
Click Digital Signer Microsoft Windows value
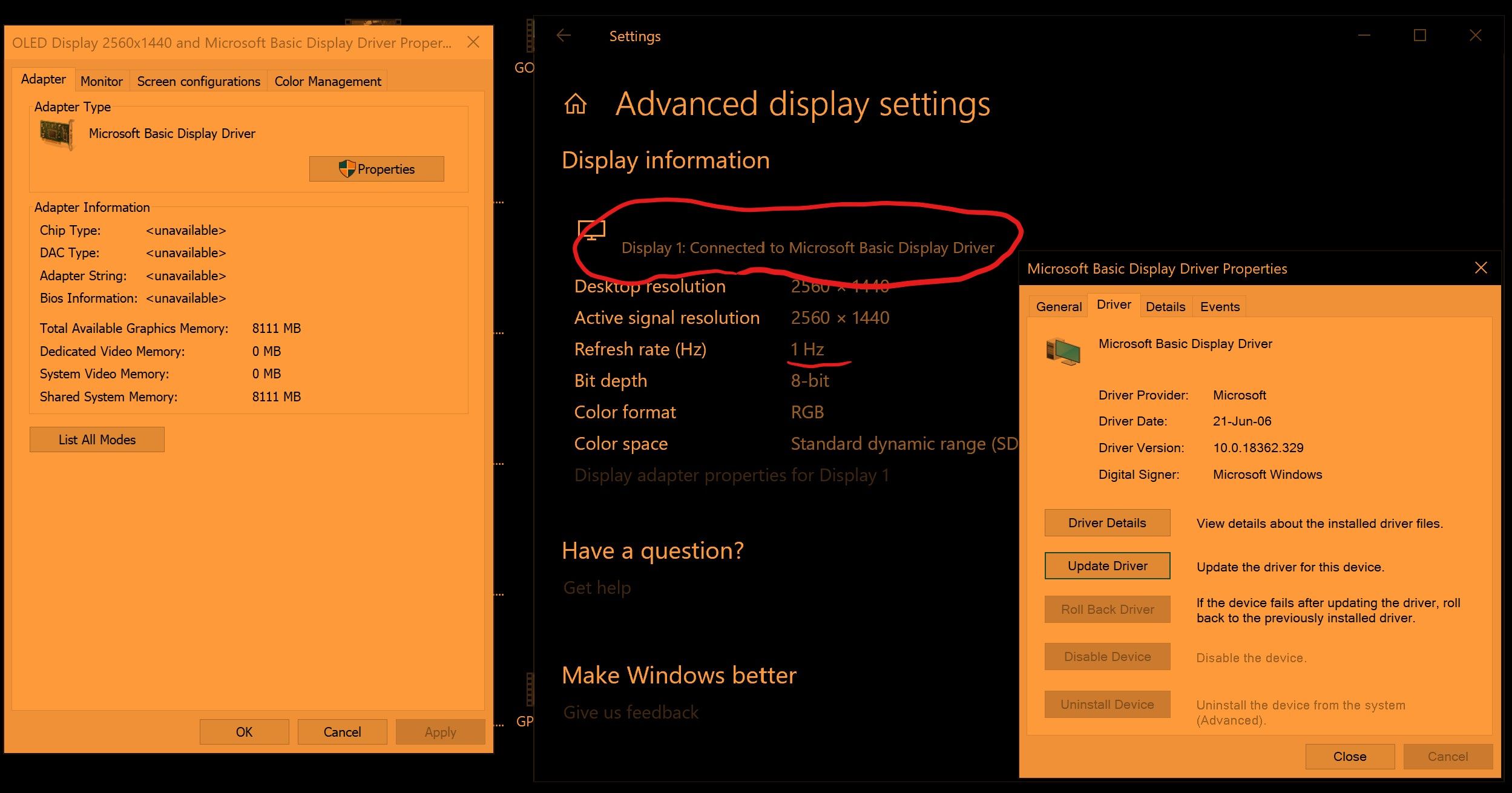1267,475
